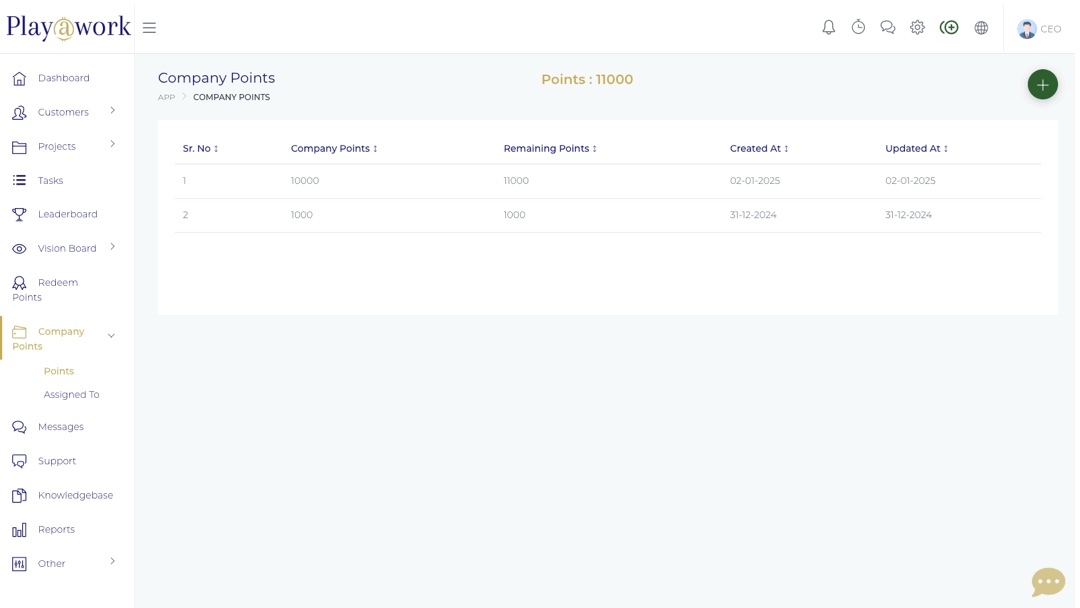This screenshot has width=1080, height=608.
Task: Open the chat bubbles icon in header
Action: click(x=887, y=28)
